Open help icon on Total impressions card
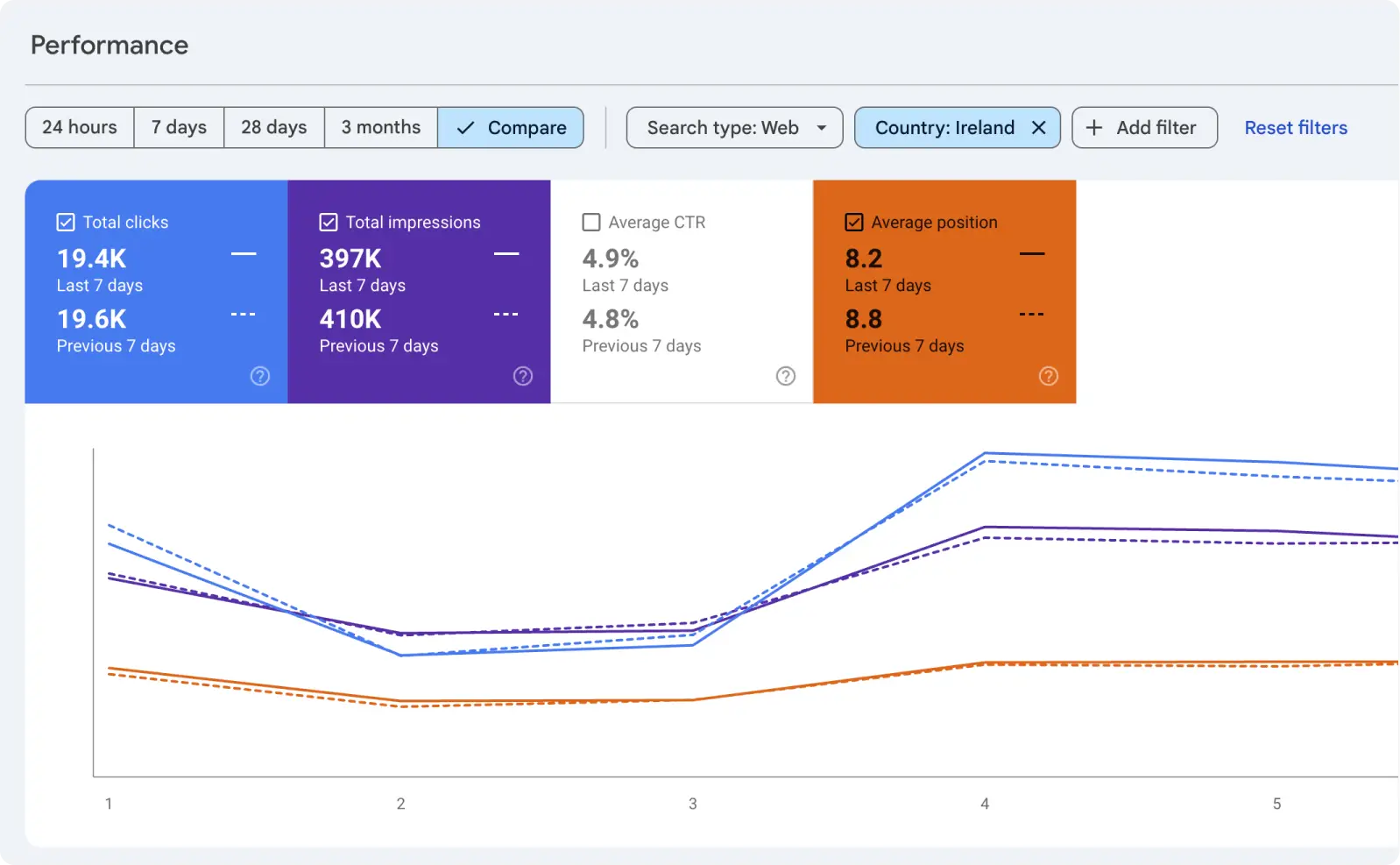Viewport: 1400px width, 865px height. (523, 376)
